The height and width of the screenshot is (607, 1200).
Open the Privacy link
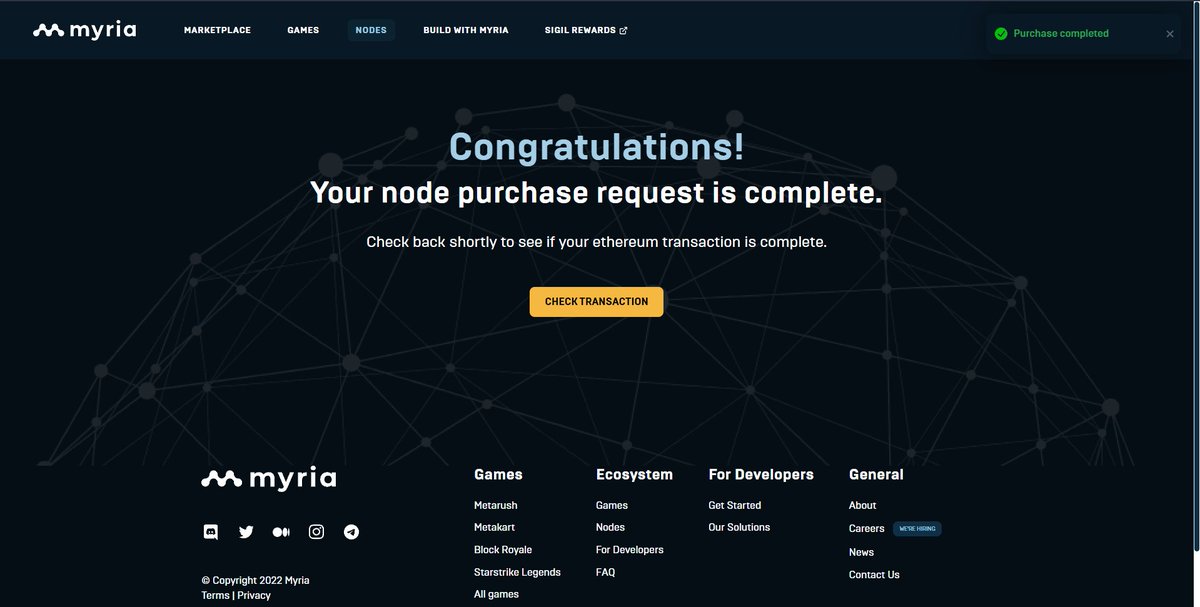(x=254, y=595)
